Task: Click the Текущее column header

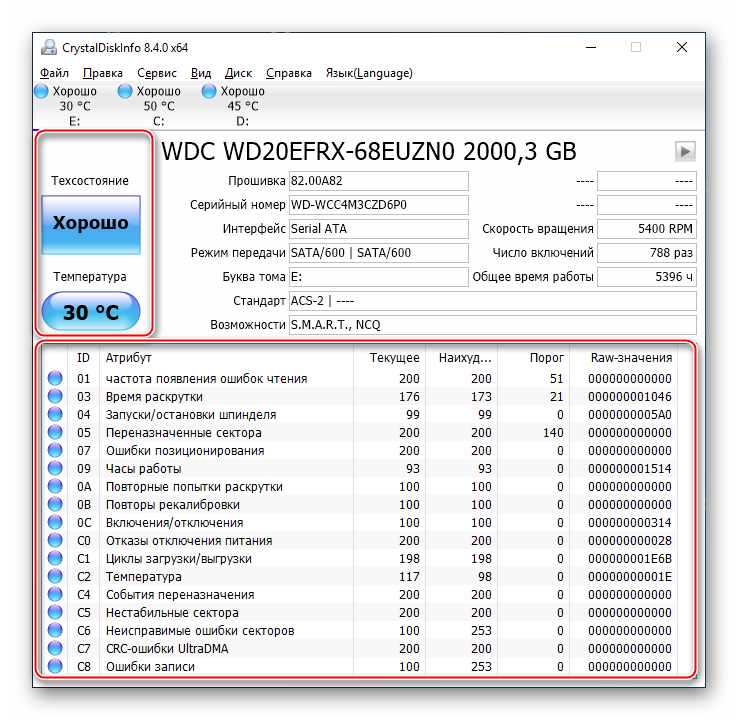Action: (x=389, y=358)
